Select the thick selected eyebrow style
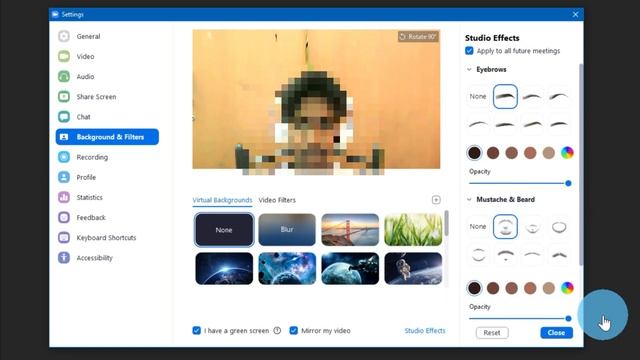 (x=505, y=97)
